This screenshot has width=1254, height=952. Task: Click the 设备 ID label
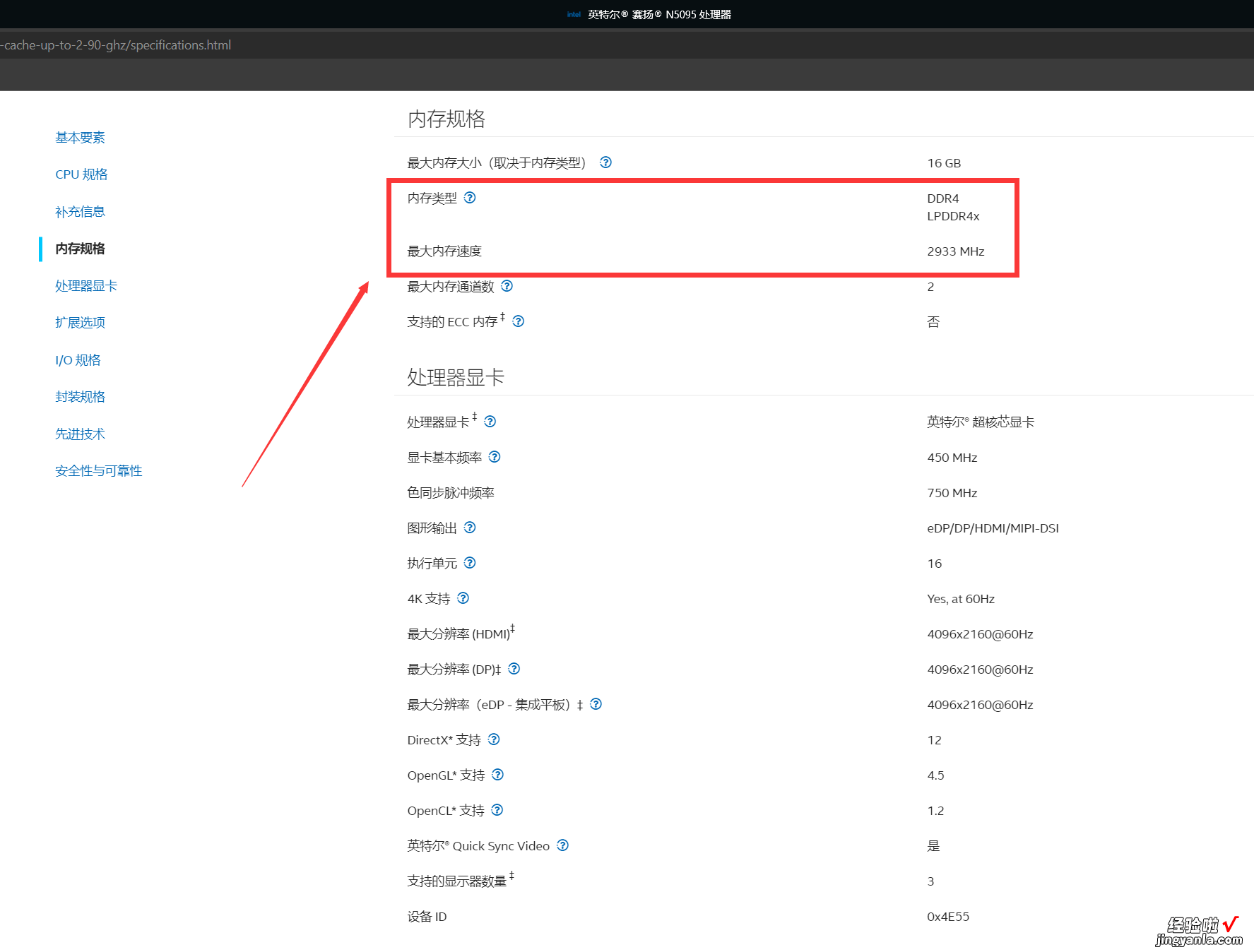pos(427,917)
